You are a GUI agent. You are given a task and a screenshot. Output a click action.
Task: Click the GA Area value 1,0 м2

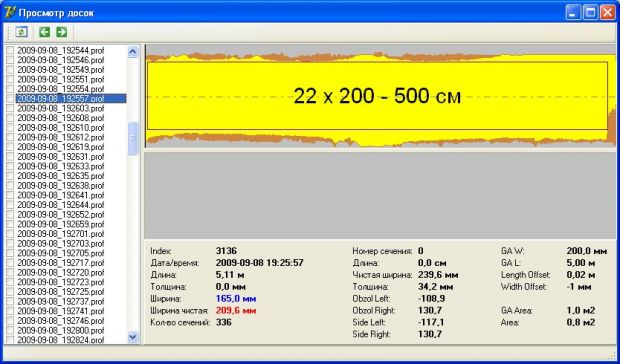tap(581, 310)
